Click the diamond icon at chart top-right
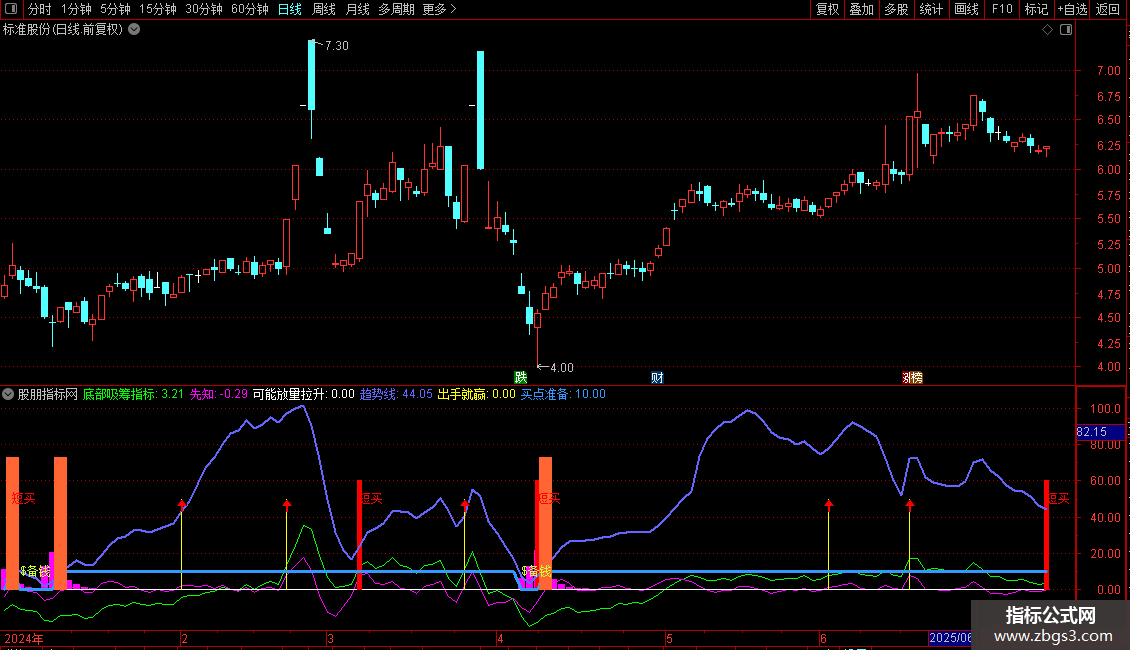Viewport: 1130px width, 650px height. (1048, 30)
